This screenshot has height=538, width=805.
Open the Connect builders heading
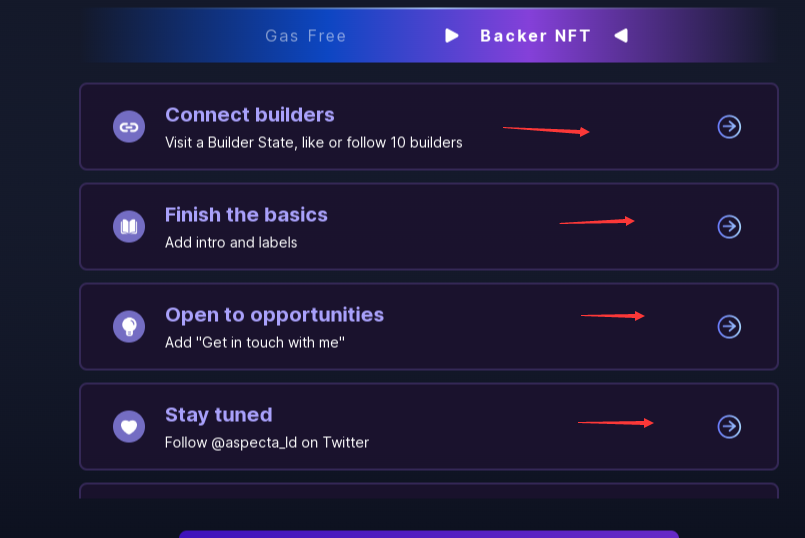[x=250, y=115]
